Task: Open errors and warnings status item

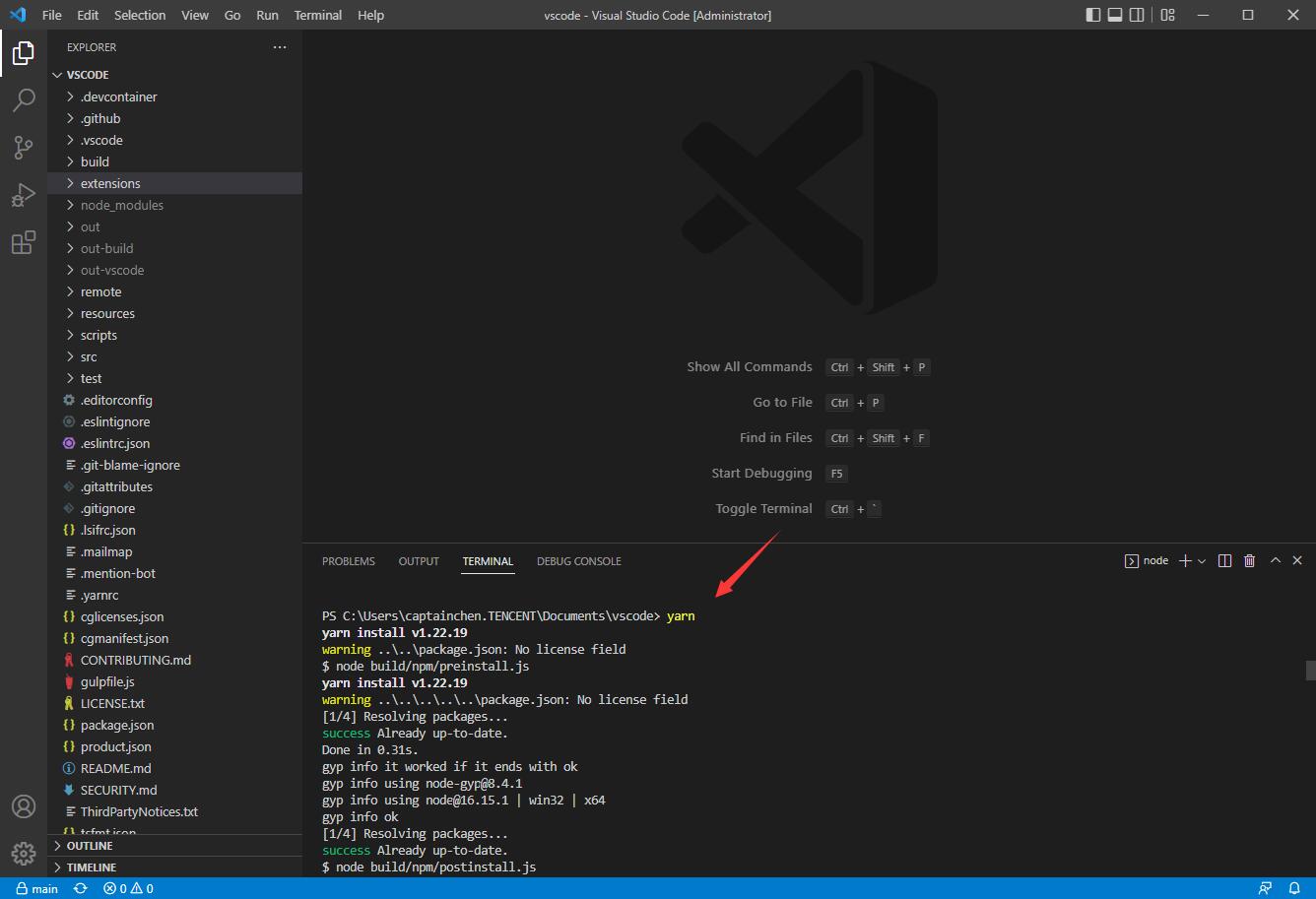Action: pyautogui.click(x=128, y=888)
